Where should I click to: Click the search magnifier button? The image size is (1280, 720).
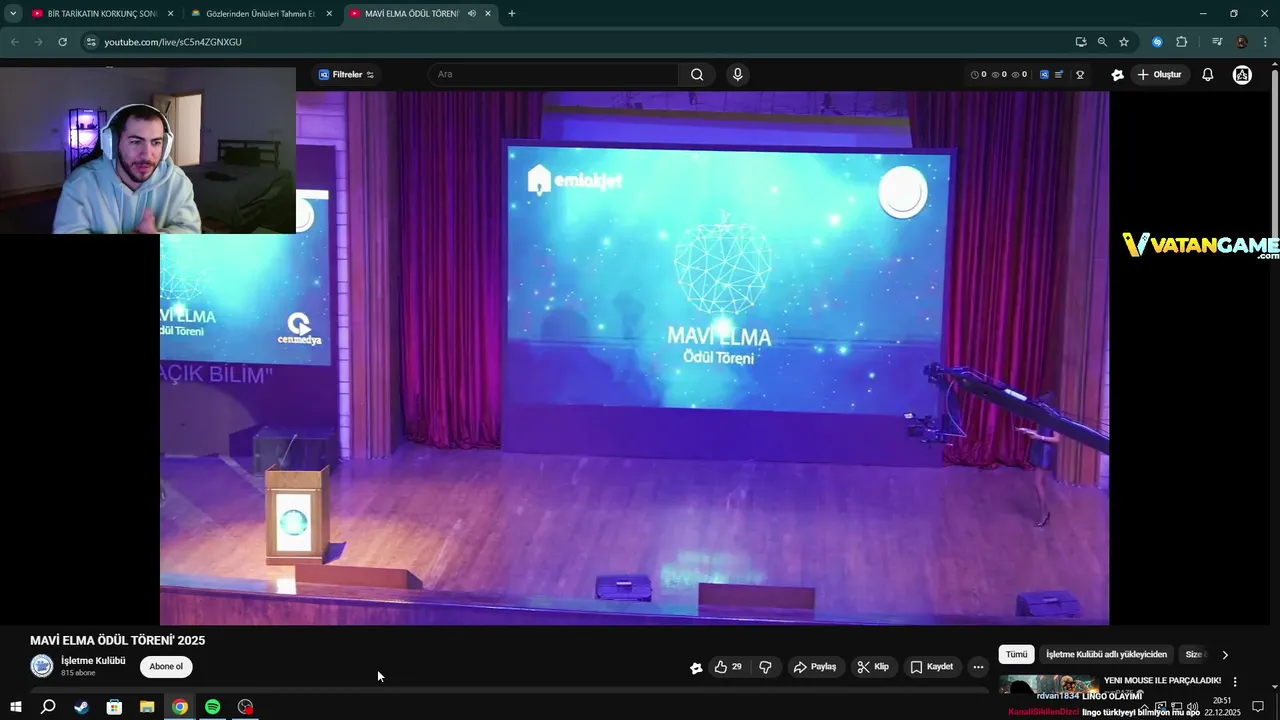(x=697, y=74)
